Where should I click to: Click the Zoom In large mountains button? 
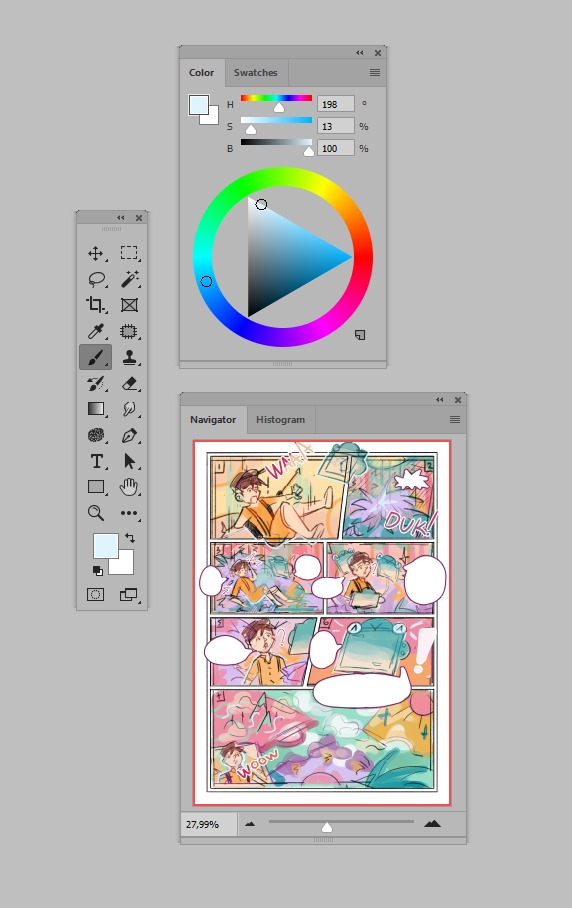pyautogui.click(x=432, y=823)
